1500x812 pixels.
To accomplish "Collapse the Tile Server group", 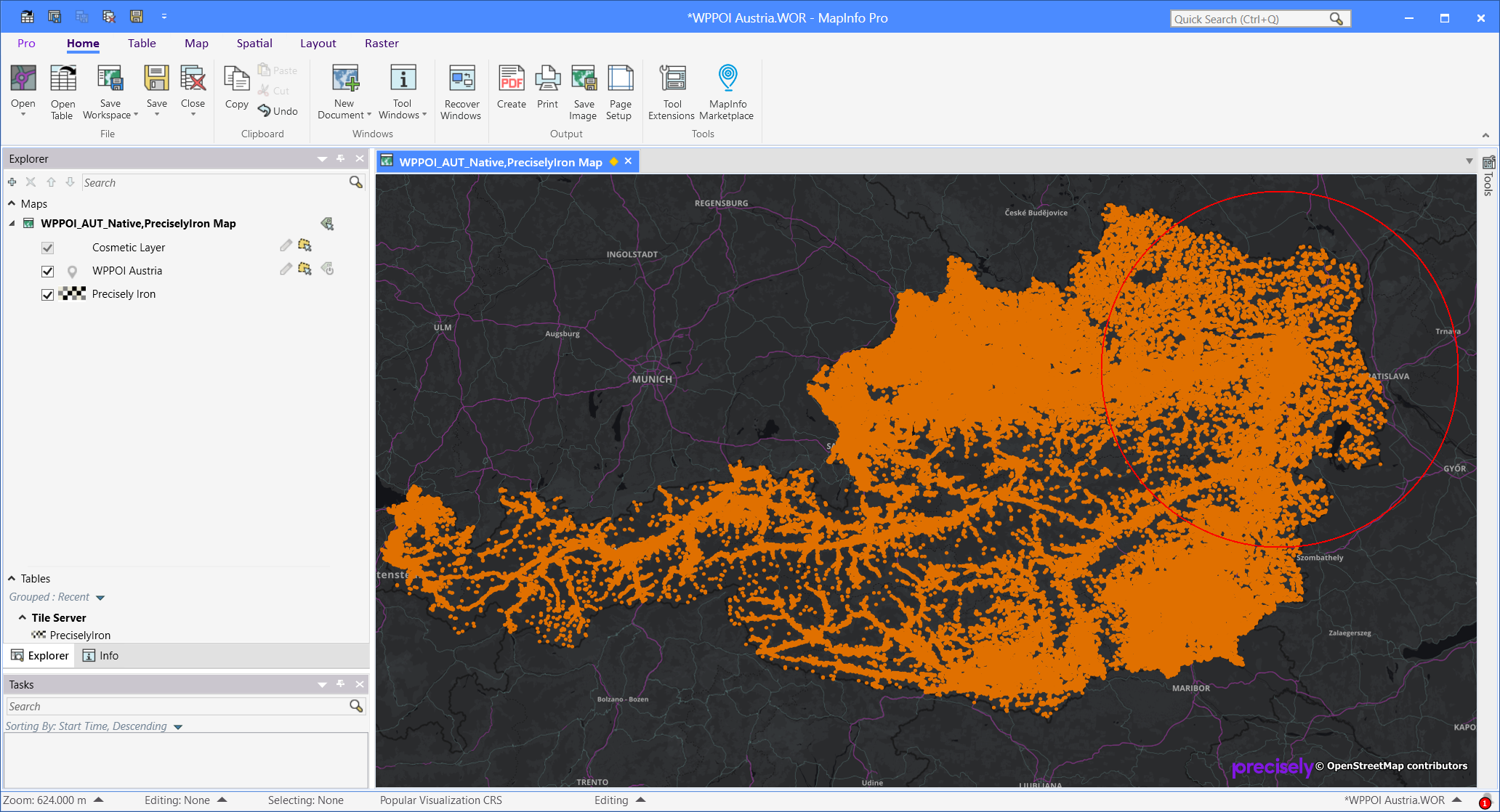I will click(x=23, y=617).
